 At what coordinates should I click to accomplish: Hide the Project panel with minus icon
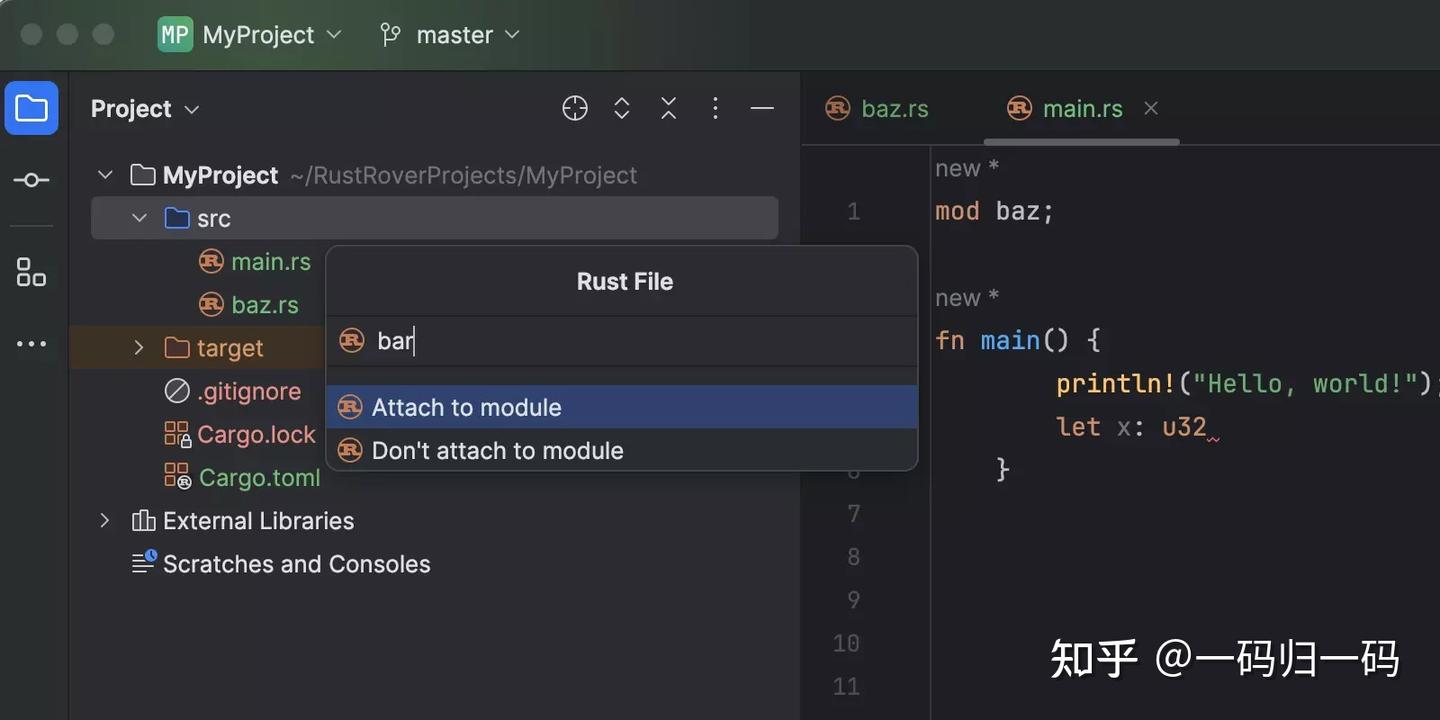coord(762,108)
